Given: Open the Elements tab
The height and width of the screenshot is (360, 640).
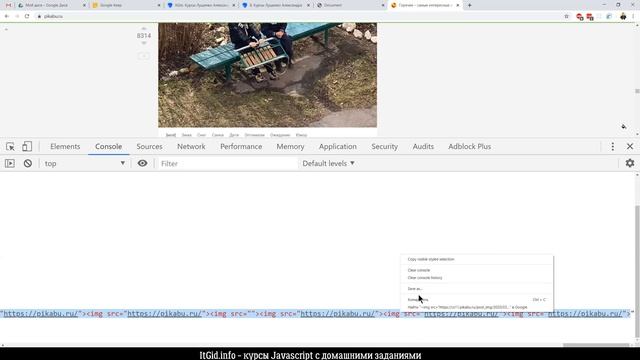Looking at the screenshot, I should tap(65, 147).
